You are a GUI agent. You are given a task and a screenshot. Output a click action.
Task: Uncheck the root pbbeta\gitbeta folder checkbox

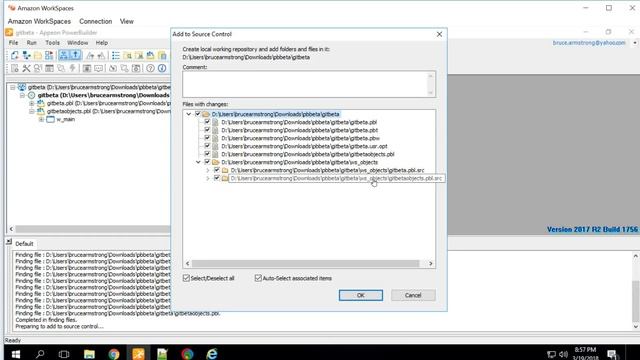point(198,114)
